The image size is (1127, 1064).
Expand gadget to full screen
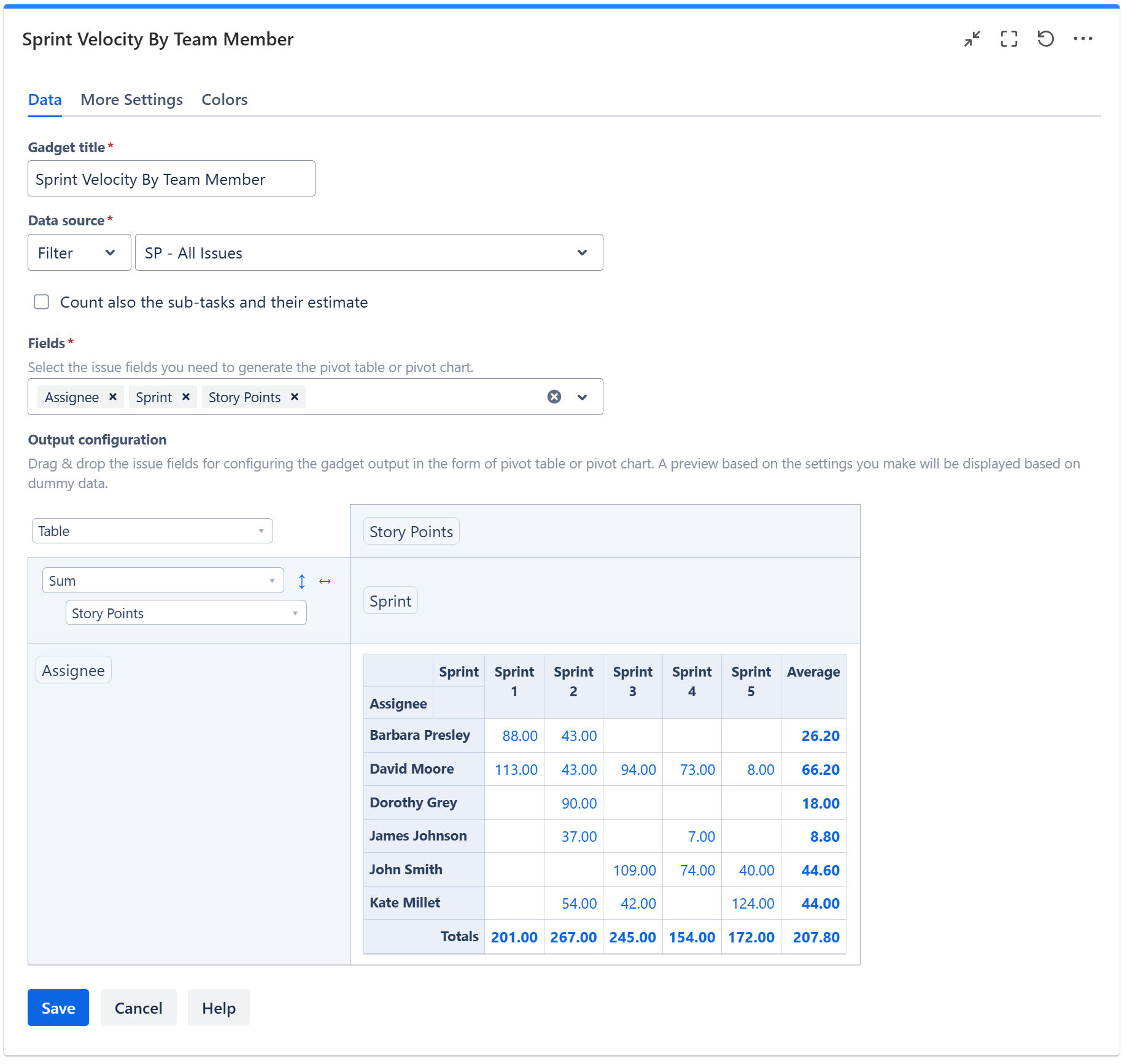[x=1009, y=39]
